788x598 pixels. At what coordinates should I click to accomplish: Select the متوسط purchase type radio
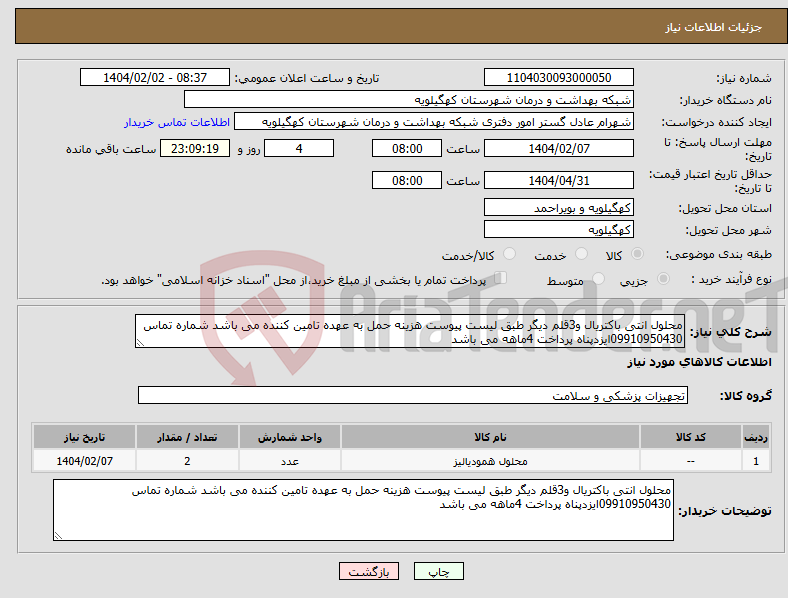tap(598, 278)
